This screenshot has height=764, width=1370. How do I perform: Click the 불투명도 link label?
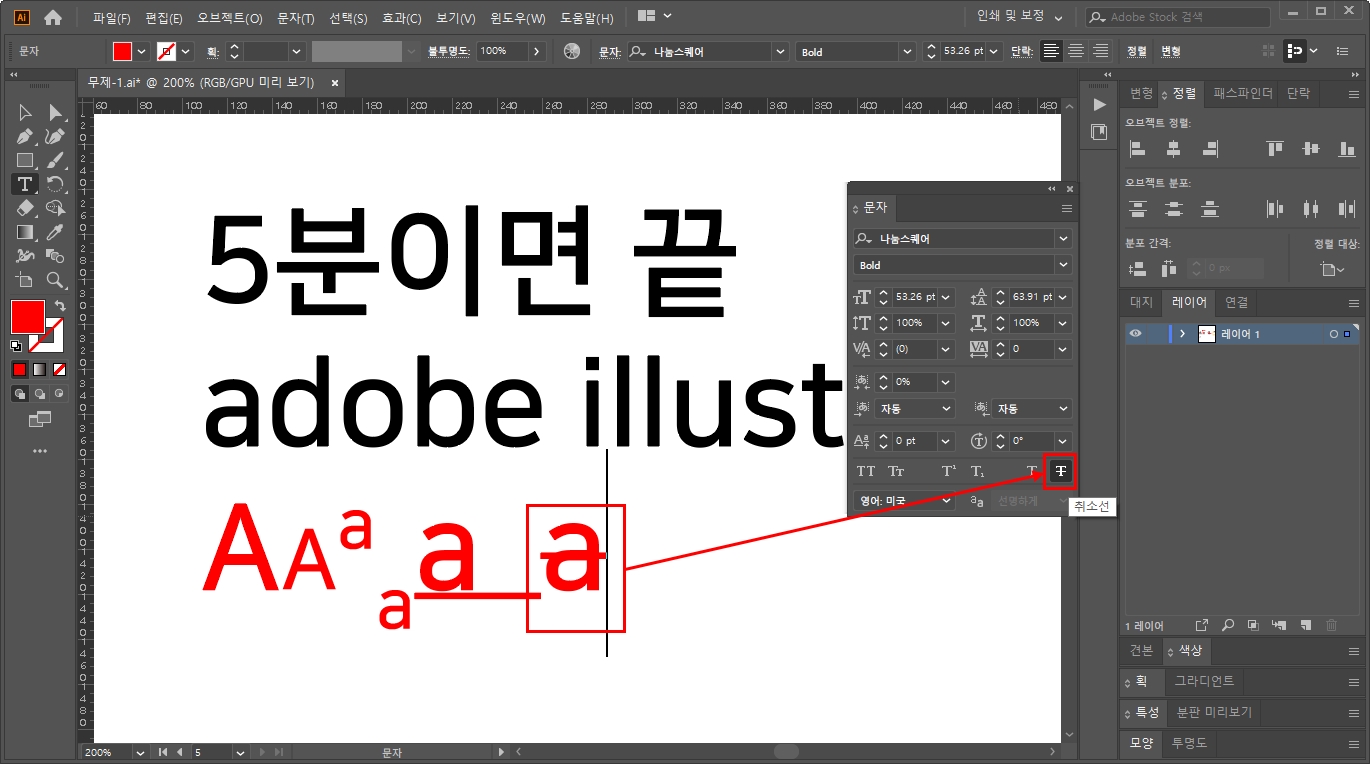(448, 51)
